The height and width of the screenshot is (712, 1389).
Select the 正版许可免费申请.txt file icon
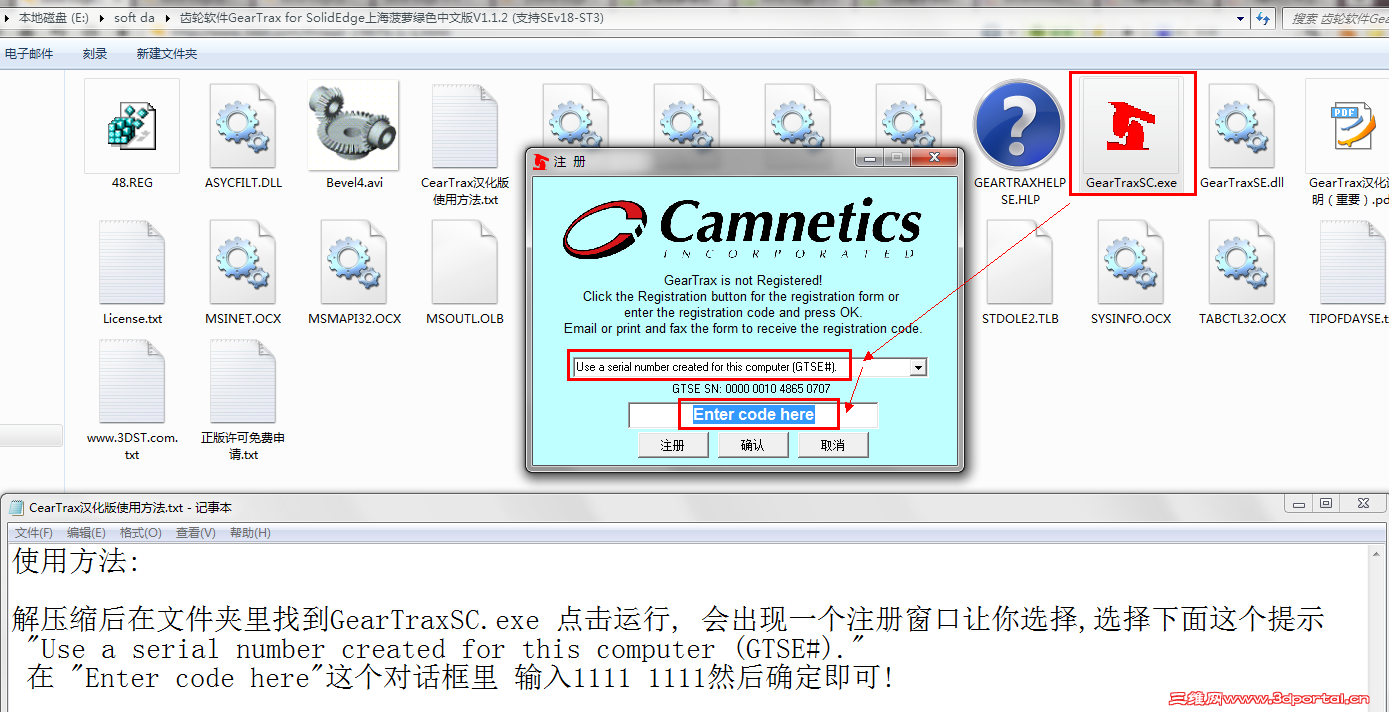click(243, 382)
